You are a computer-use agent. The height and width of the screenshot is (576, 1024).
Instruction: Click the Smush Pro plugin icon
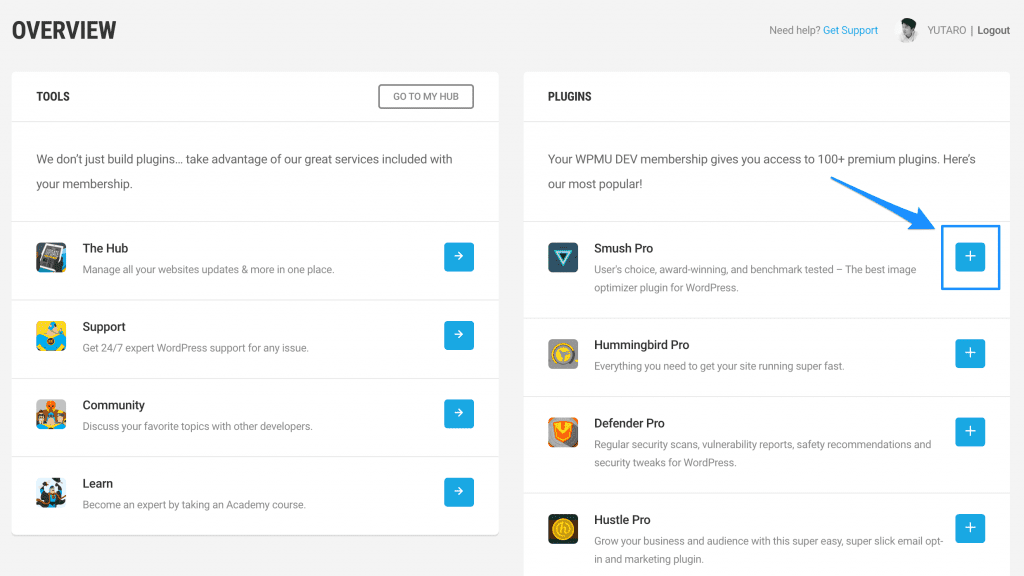coord(563,257)
